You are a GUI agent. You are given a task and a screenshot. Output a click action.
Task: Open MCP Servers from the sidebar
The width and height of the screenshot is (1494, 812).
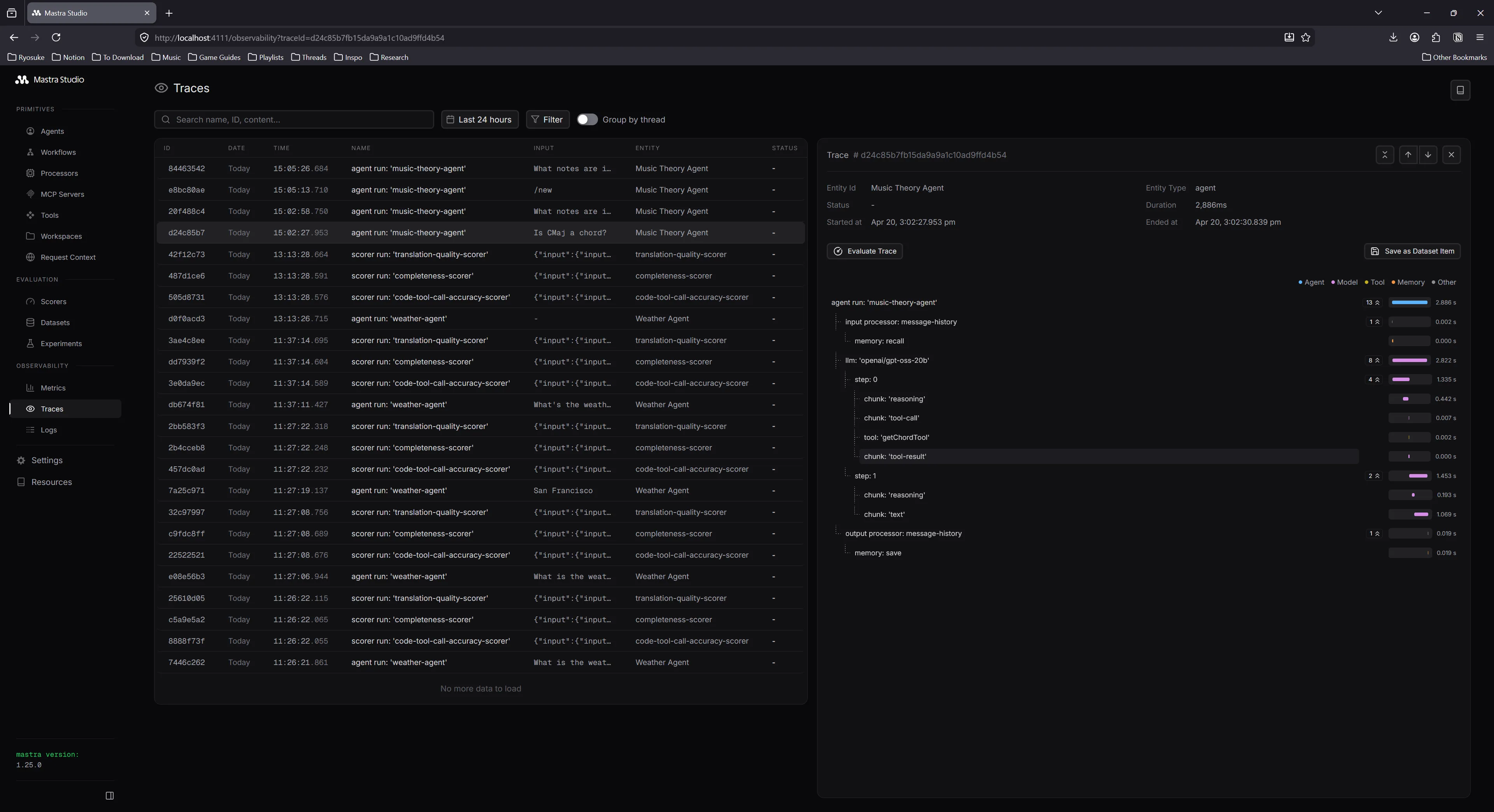coord(63,194)
